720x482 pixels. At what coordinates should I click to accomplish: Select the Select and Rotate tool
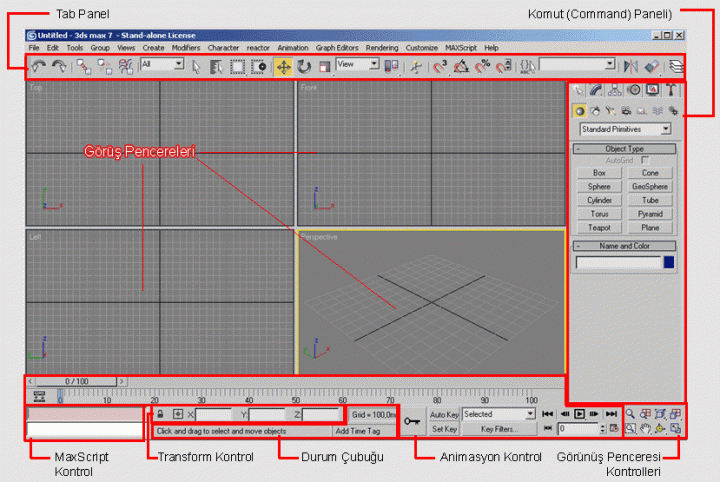304,66
